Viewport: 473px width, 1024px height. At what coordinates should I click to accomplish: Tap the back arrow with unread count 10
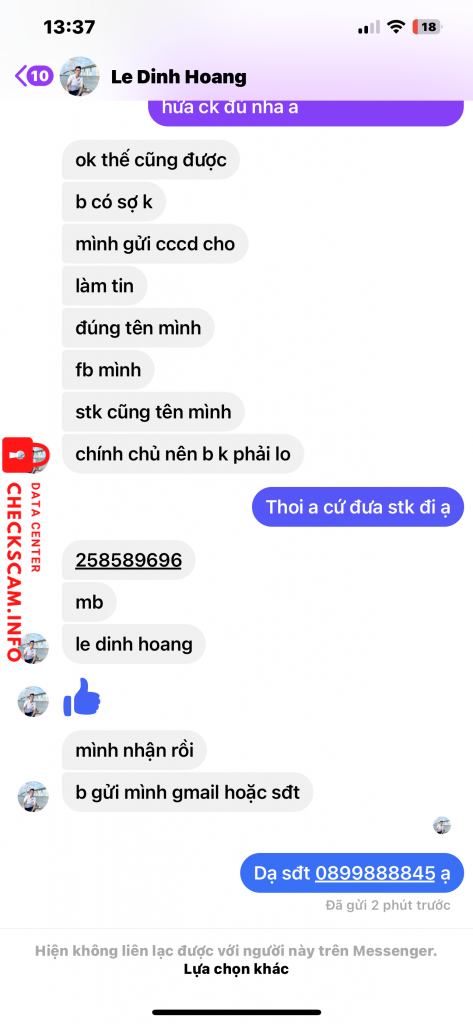point(34,76)
